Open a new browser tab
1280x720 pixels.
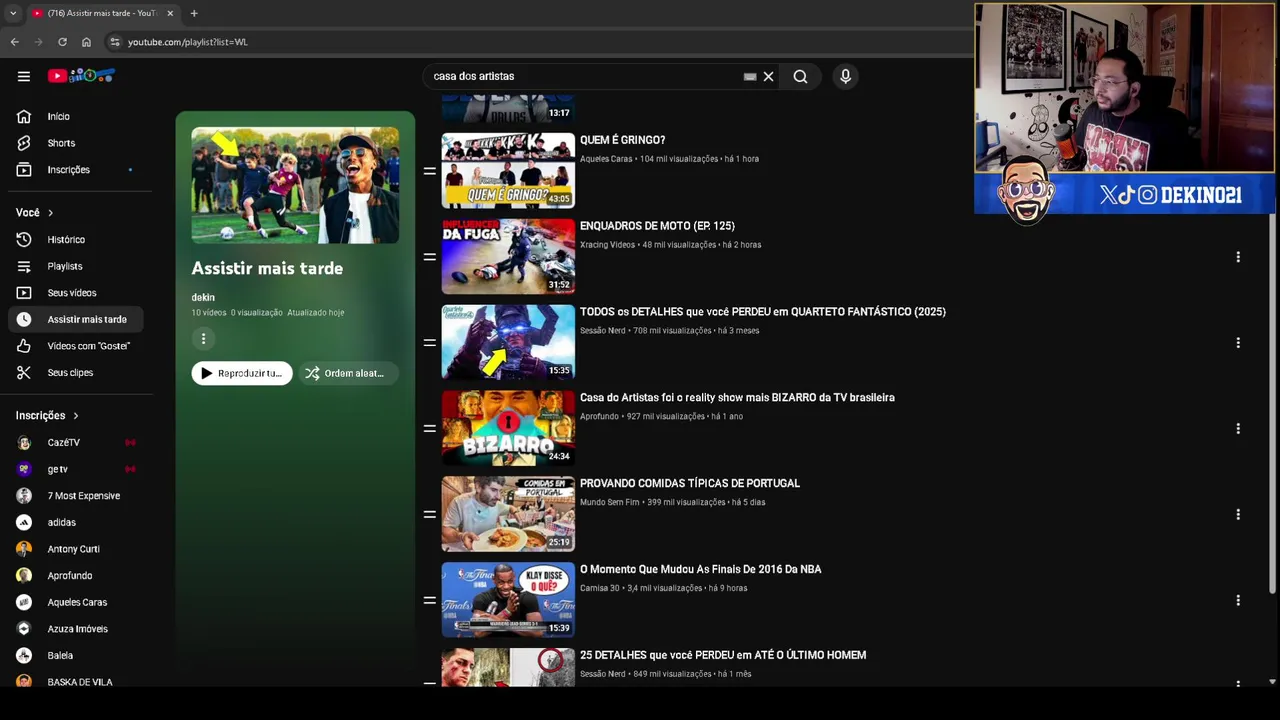coord(194,13)
